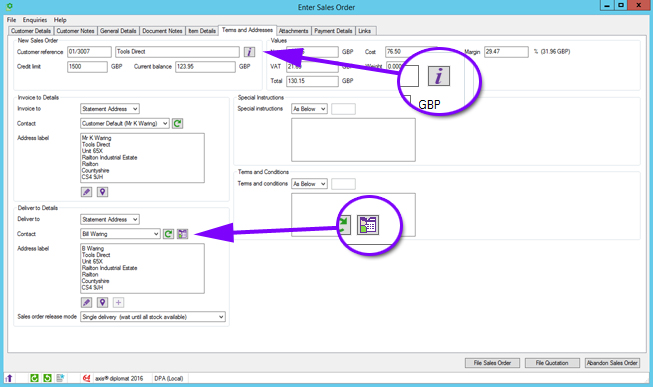Click the red 64 icon in status bar
The width and height of the screenshot is (653, 387).
click(86, 378)
